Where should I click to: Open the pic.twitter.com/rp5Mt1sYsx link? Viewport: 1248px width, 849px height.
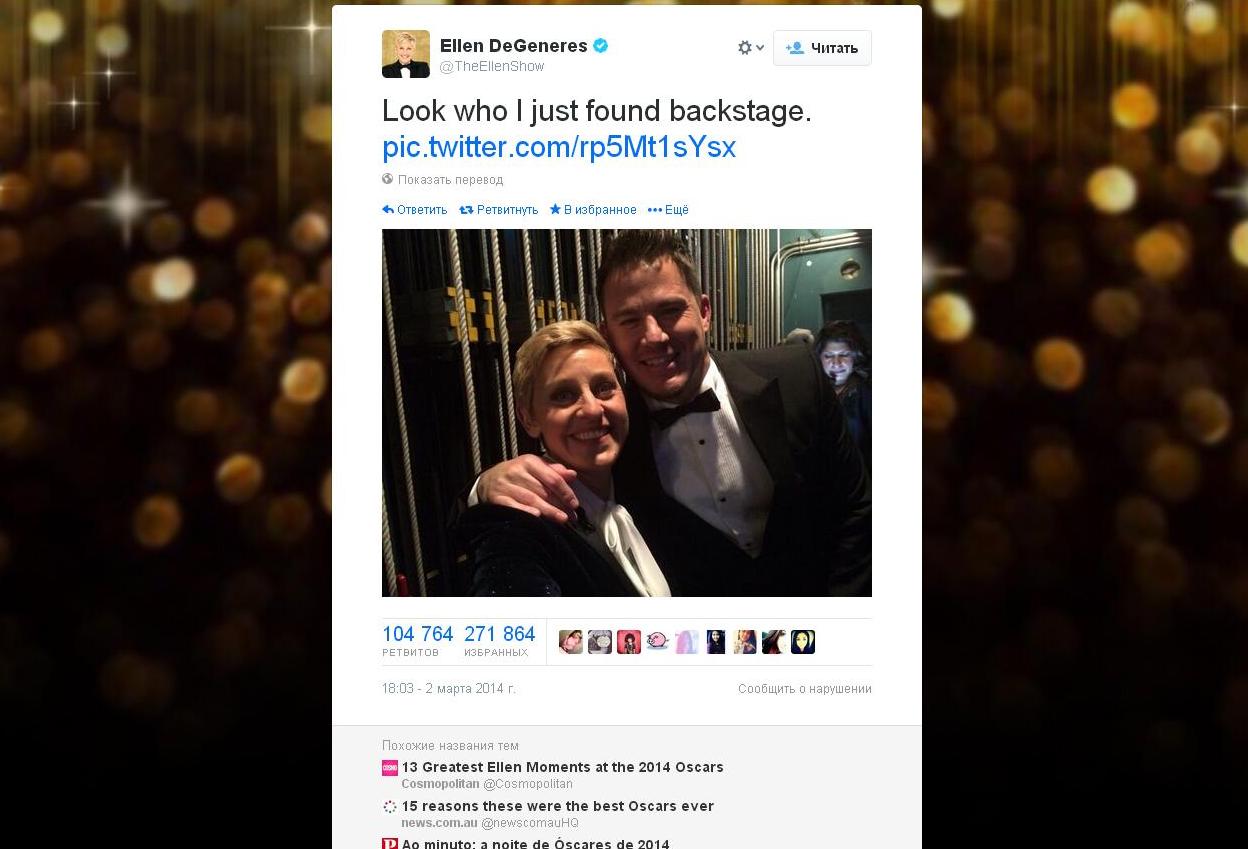point(559,147)
